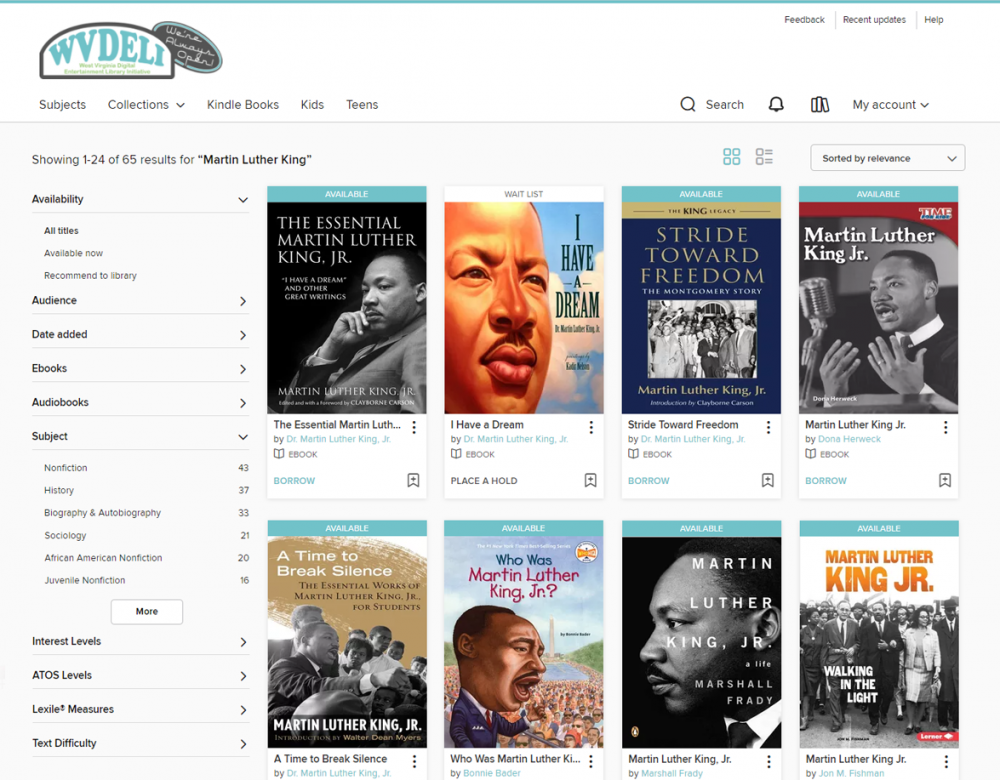
Task: Click the Search magnifier icon
Action: [x=688, y=105]
